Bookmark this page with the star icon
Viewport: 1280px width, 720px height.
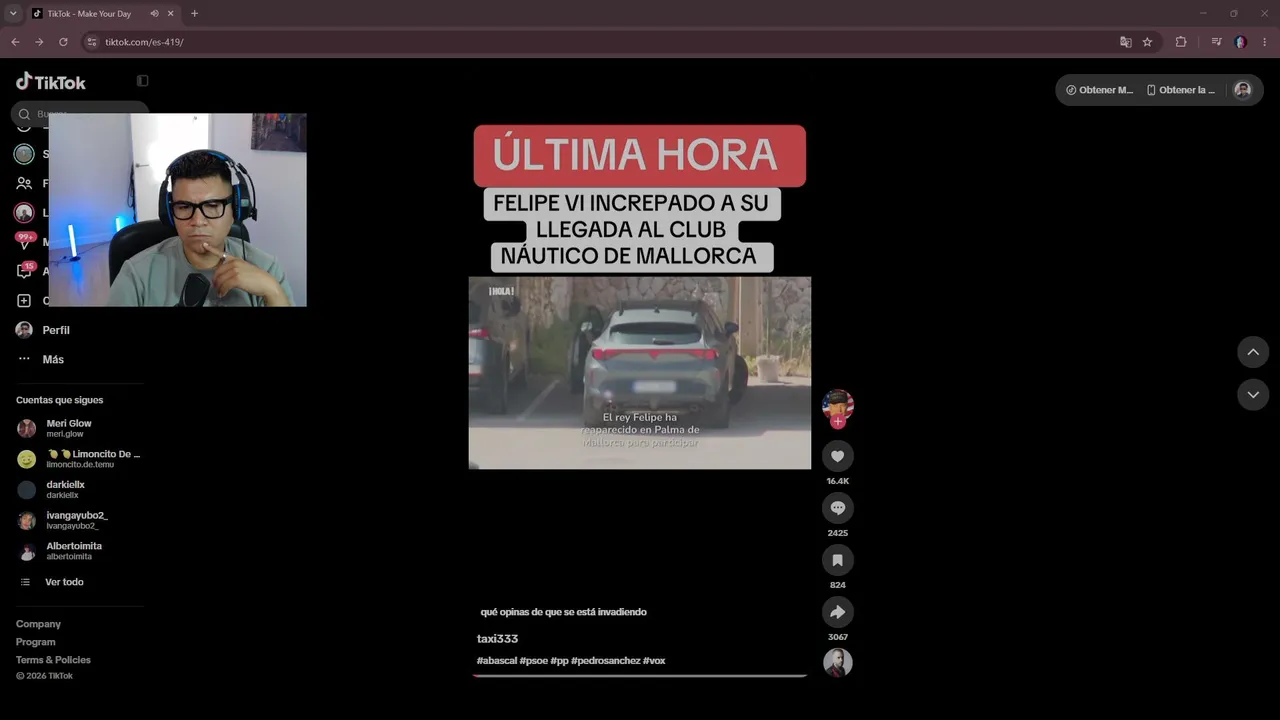(x=1147, y=42)
